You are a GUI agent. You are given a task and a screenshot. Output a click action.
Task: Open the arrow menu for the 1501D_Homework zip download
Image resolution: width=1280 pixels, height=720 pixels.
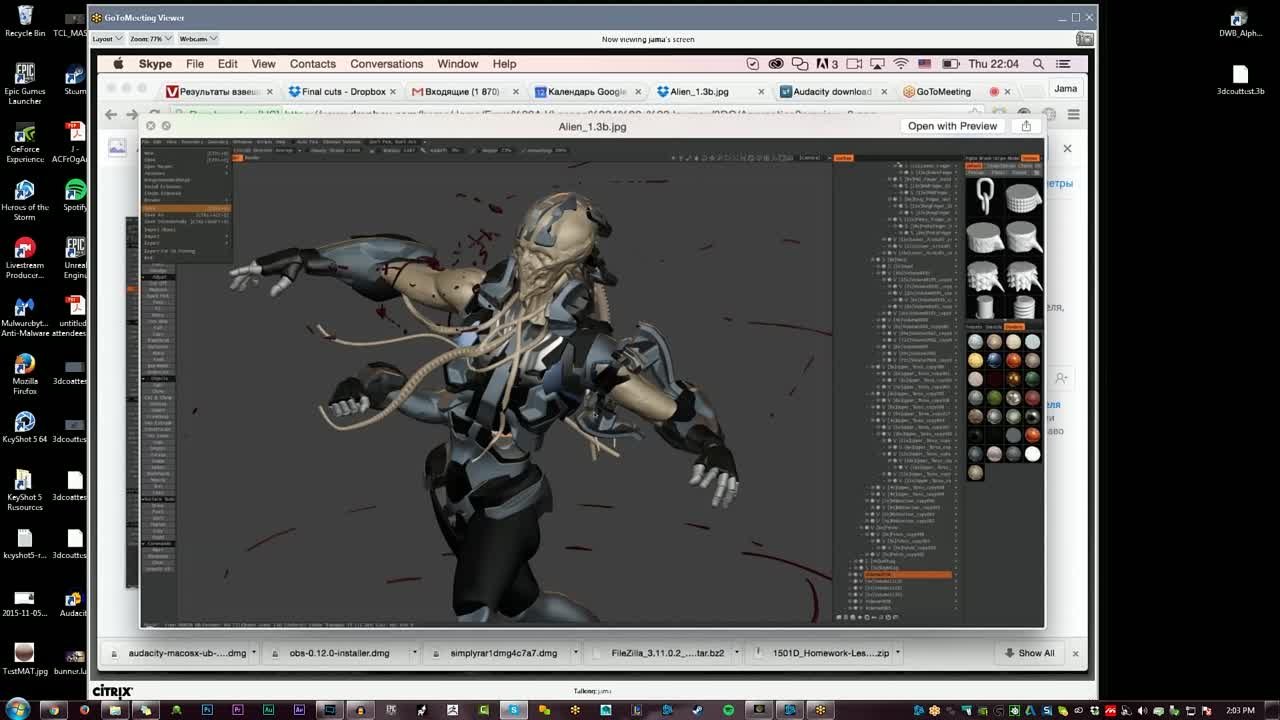(x=897, y=653)
